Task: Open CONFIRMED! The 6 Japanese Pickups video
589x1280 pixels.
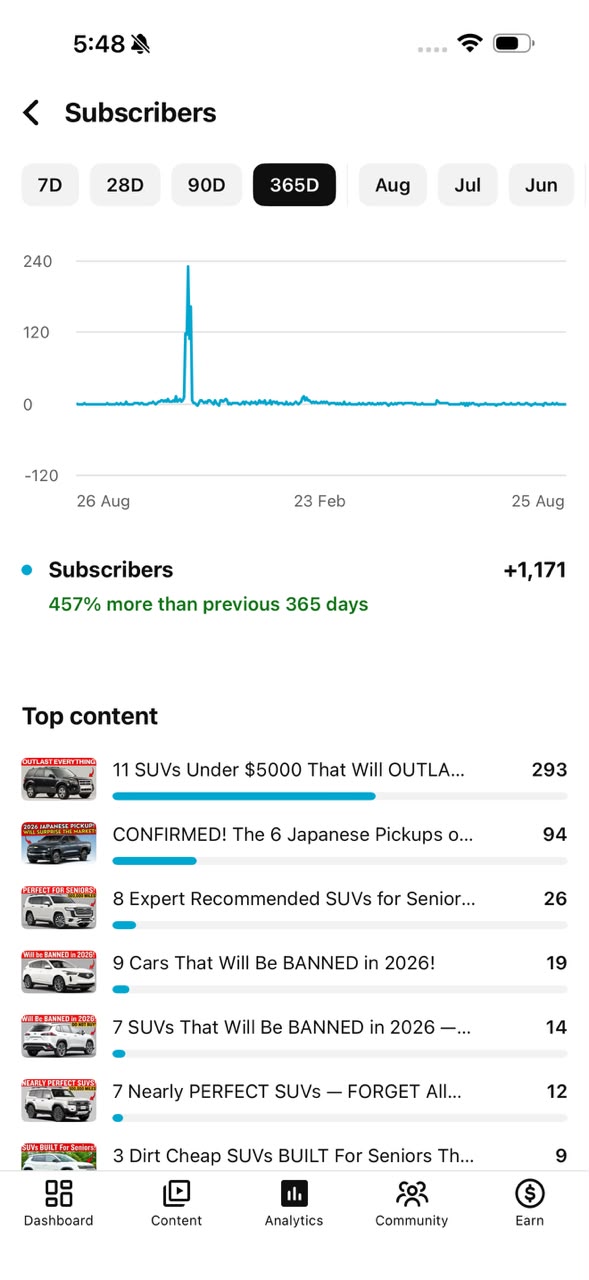Action: [293, 834]
